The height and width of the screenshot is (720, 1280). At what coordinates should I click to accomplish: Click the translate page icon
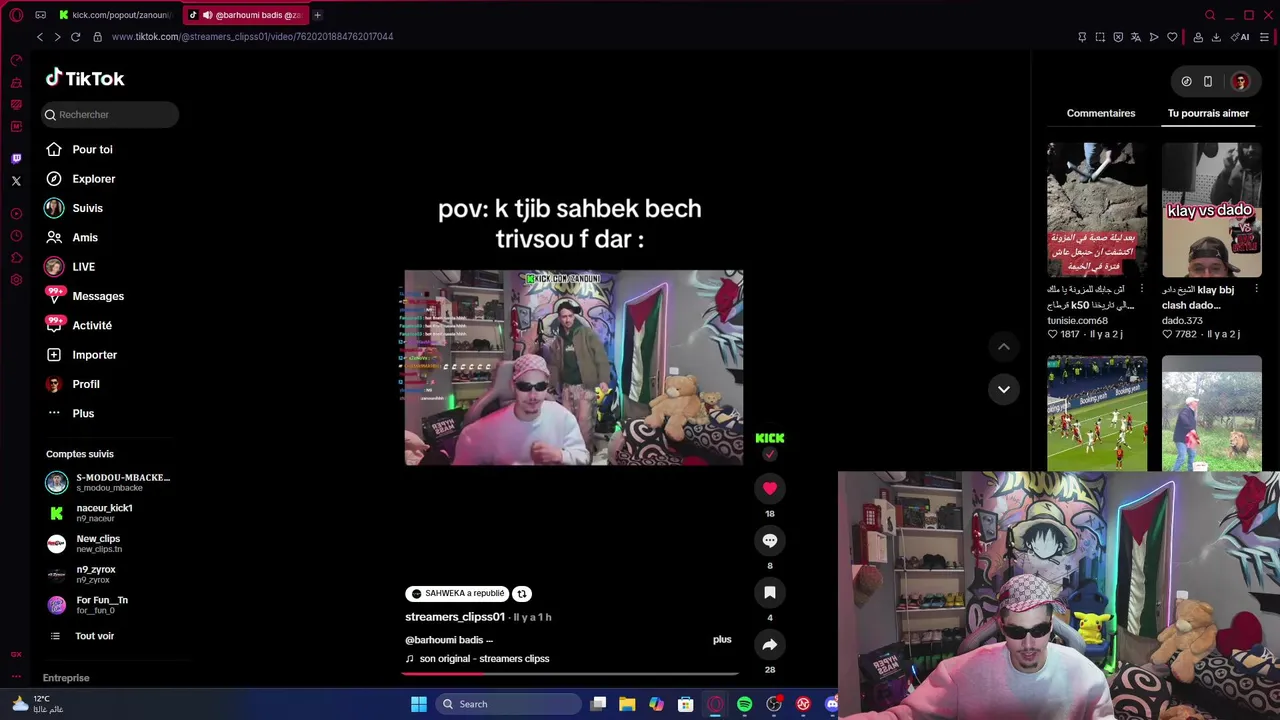click(x=1136, y=37)
